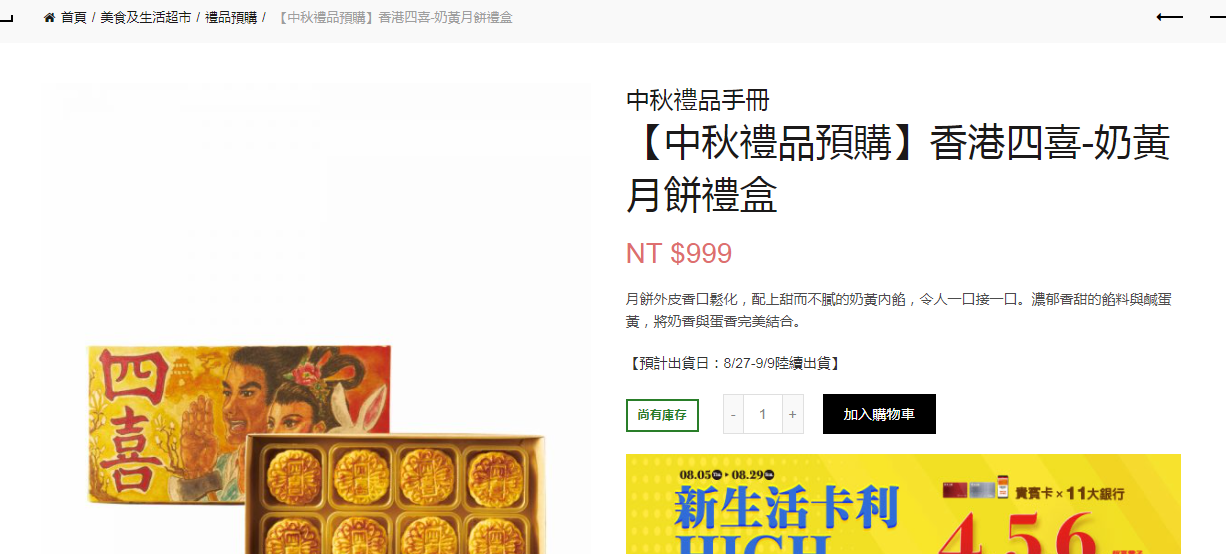Open the 新生活卡利 HIGH promo banner
This screenshot has width=1226, height=554.
pyautogui.click(x=903, y=504)
